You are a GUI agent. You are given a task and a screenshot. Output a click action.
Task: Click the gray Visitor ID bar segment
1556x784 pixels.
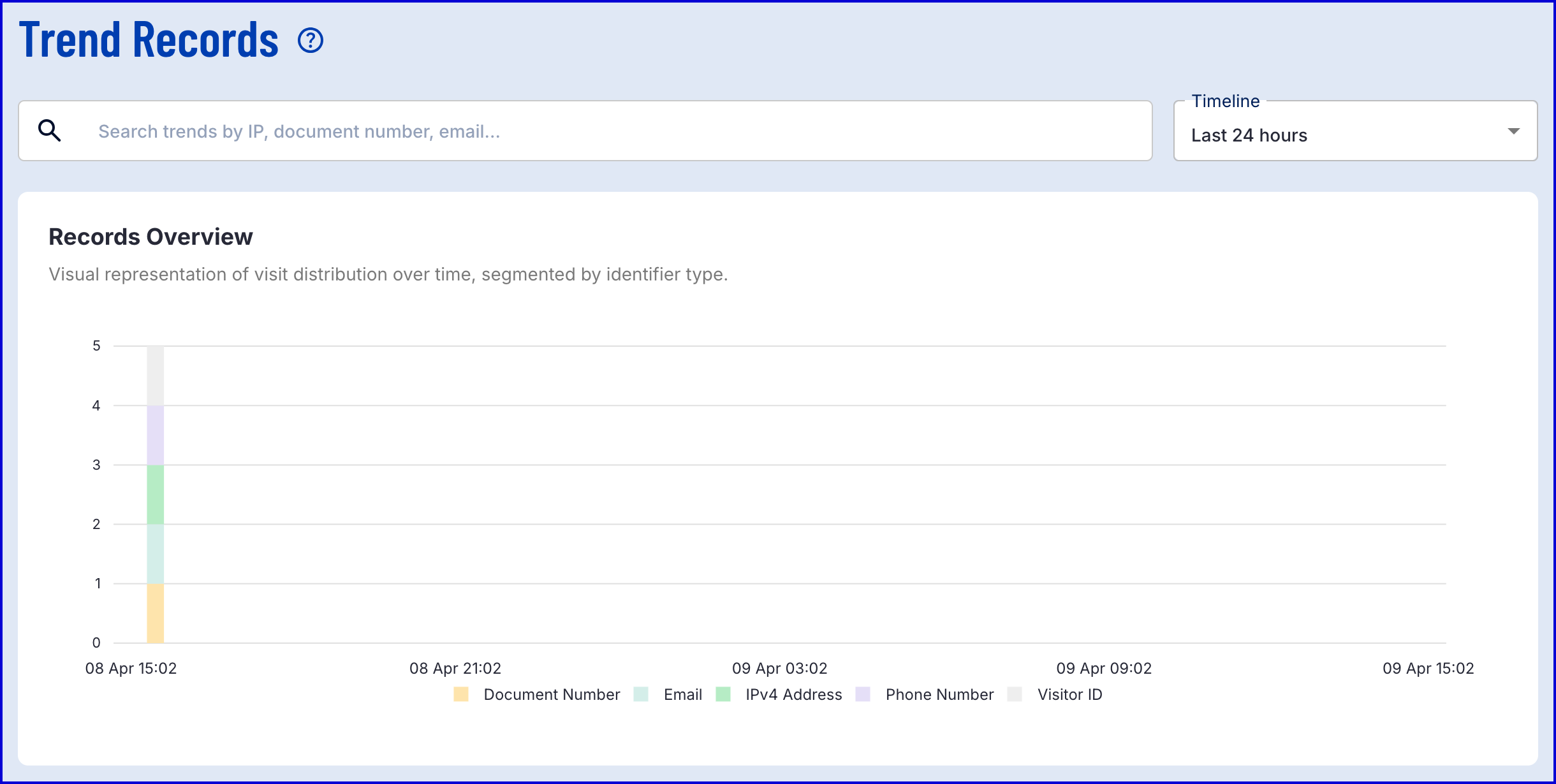155,376
